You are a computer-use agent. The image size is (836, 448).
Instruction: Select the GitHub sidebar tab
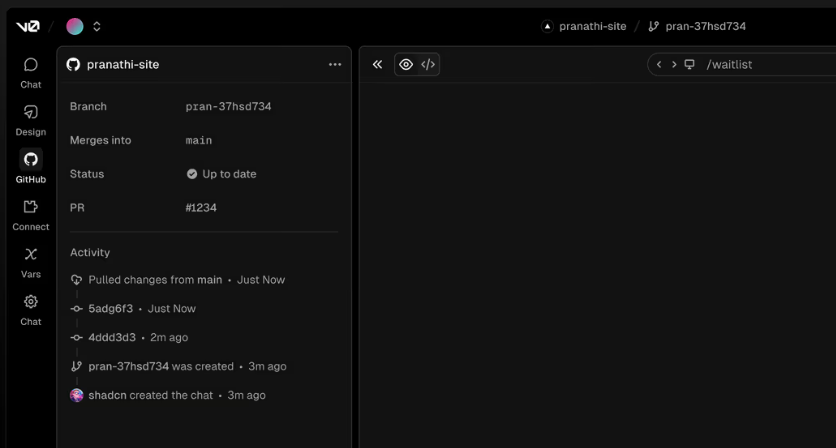click(31, 167)
